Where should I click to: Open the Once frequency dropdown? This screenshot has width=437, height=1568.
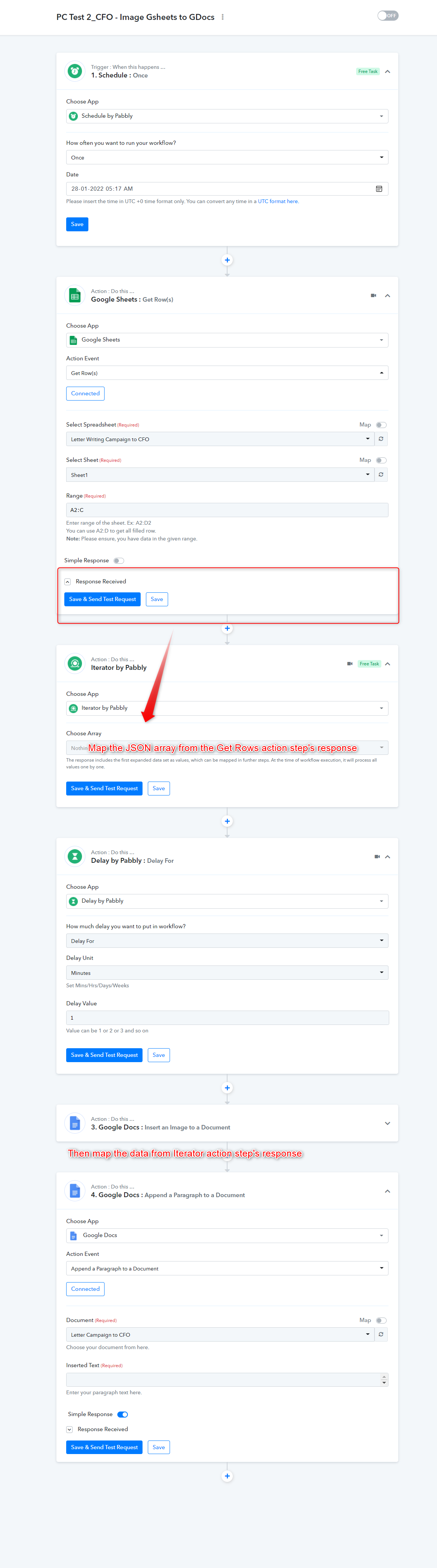[x=227, y=158]
